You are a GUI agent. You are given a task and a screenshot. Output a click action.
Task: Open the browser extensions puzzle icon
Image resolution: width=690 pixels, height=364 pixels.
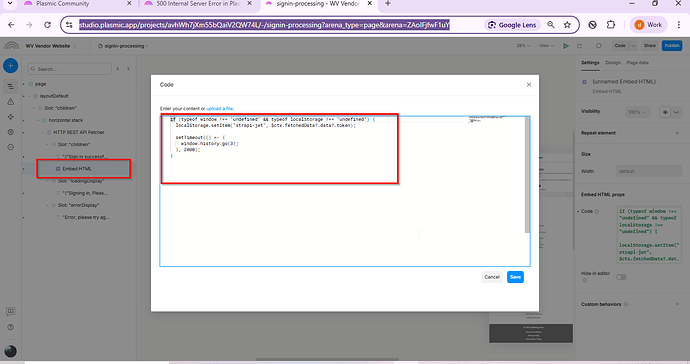click(611, 25)
